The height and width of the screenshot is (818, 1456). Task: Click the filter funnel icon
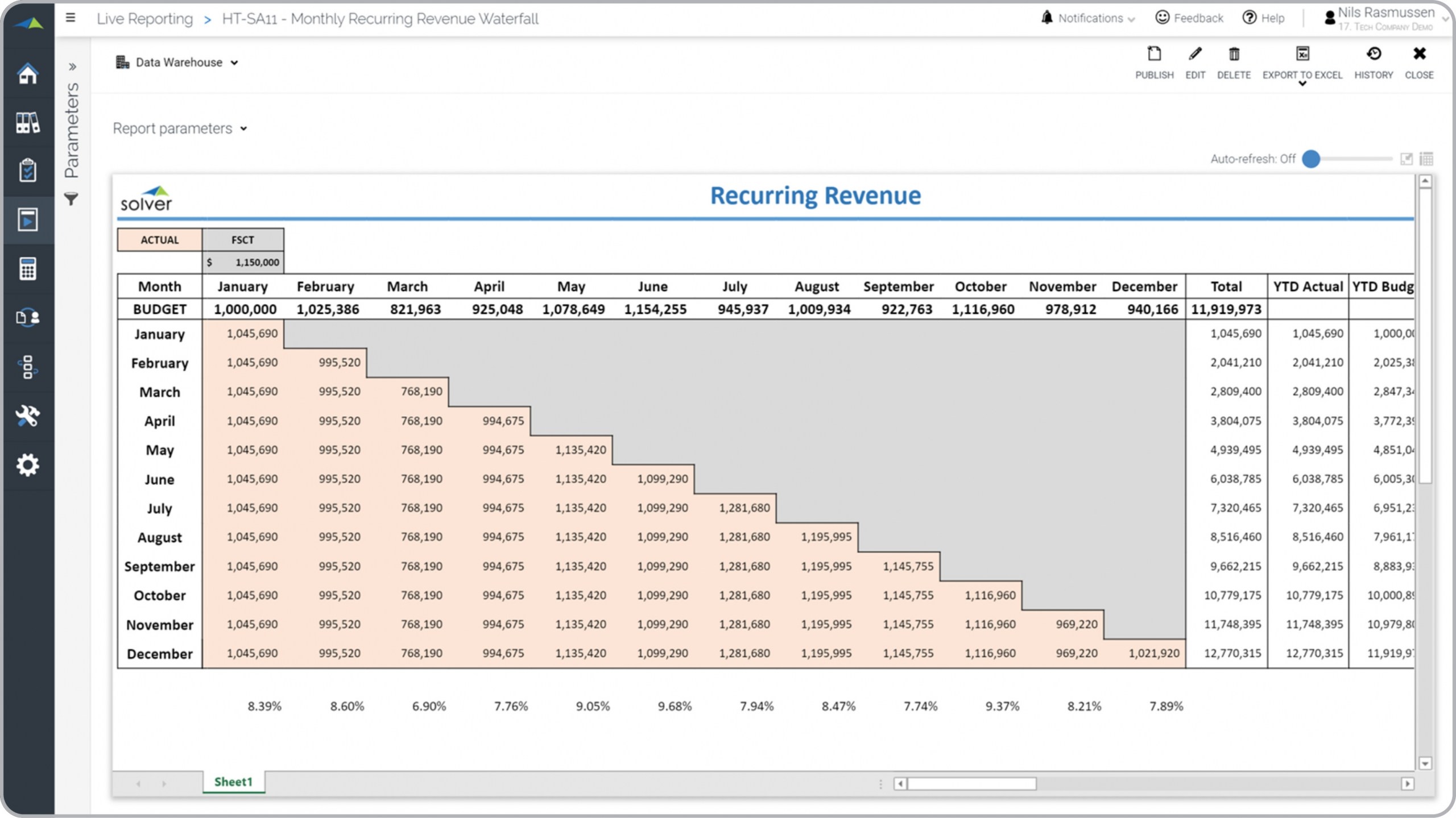[x=71, y=199]
